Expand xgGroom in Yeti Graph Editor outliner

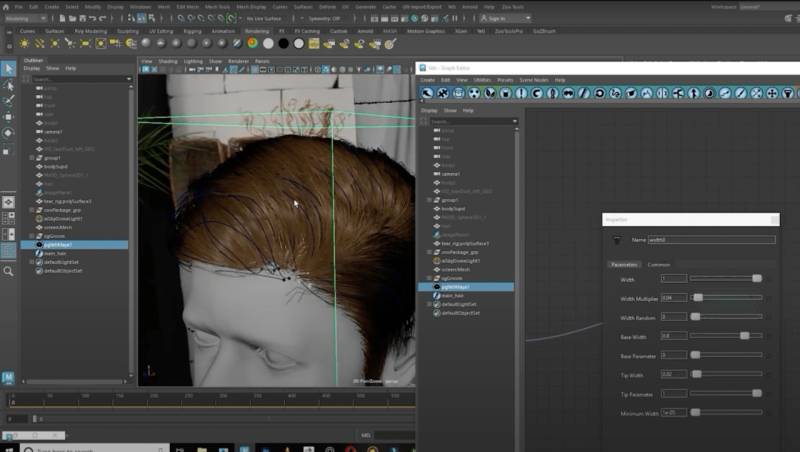coord(429,279)
